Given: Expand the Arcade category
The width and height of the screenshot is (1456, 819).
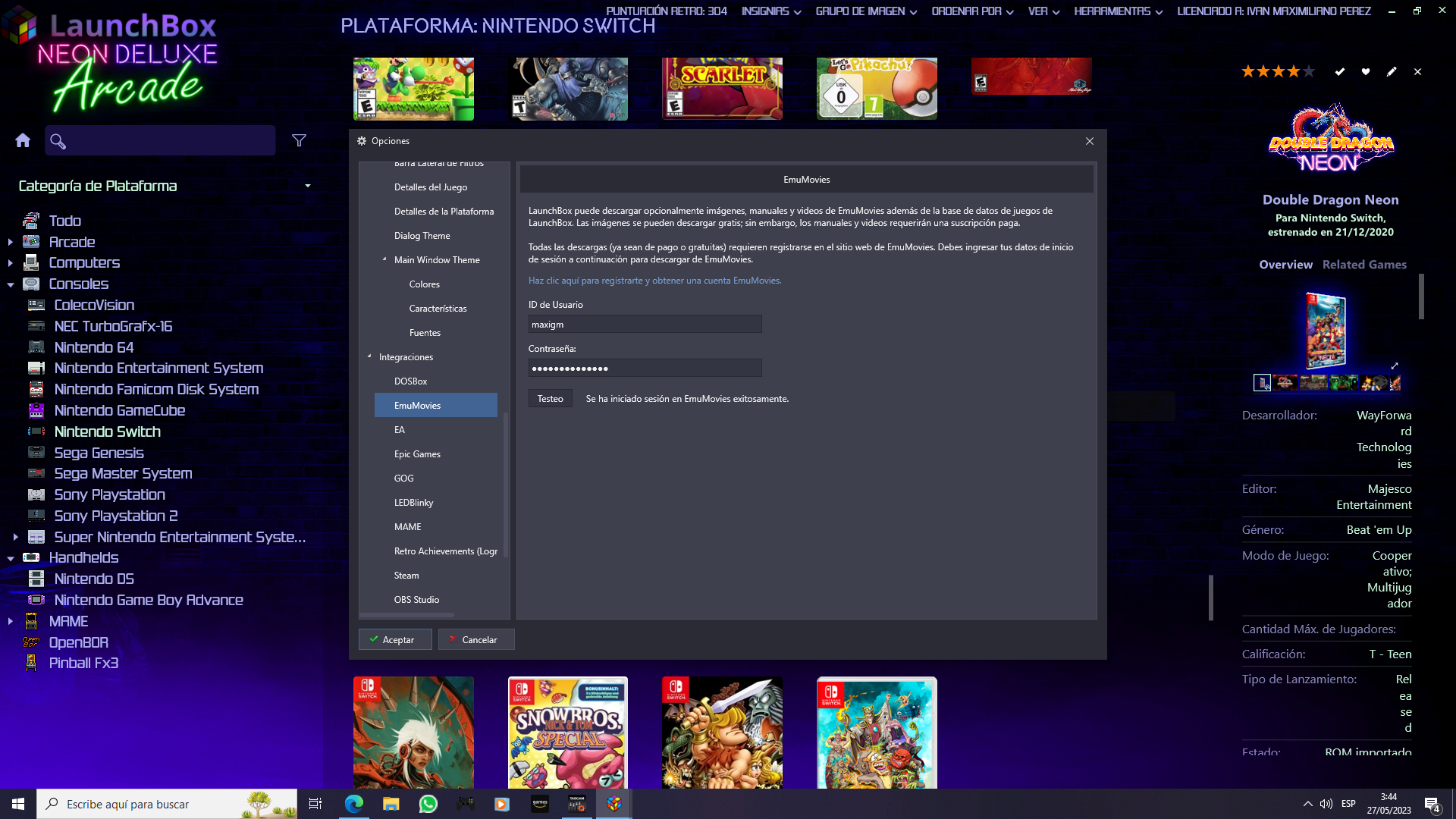Looking at the screenshot, I should point(10,242).
